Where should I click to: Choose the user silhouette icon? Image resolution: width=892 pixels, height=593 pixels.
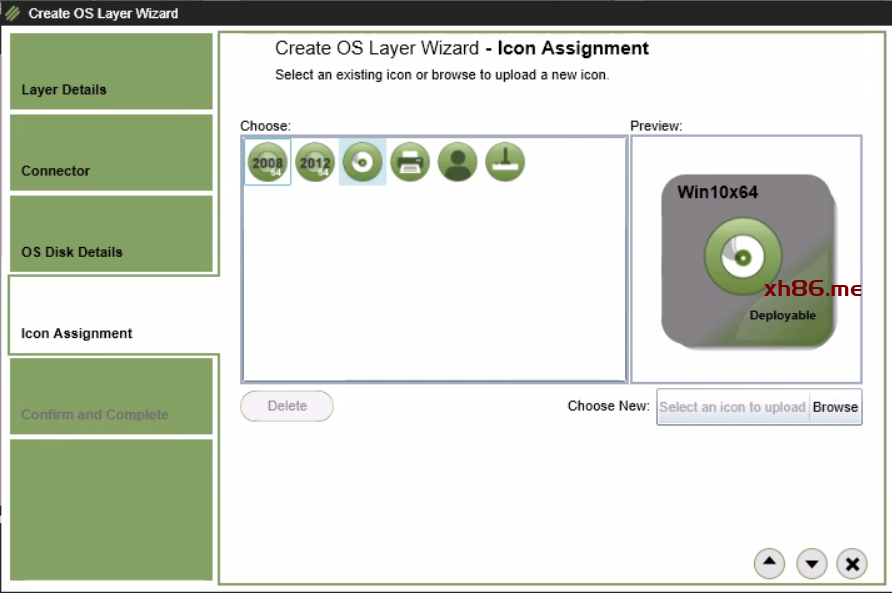coord(457,162)
